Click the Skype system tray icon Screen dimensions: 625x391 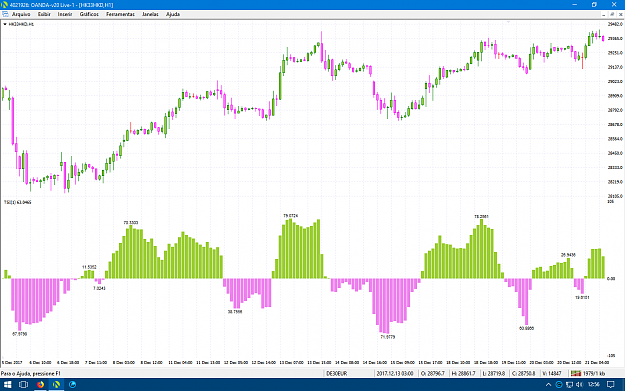pos(559,385)
